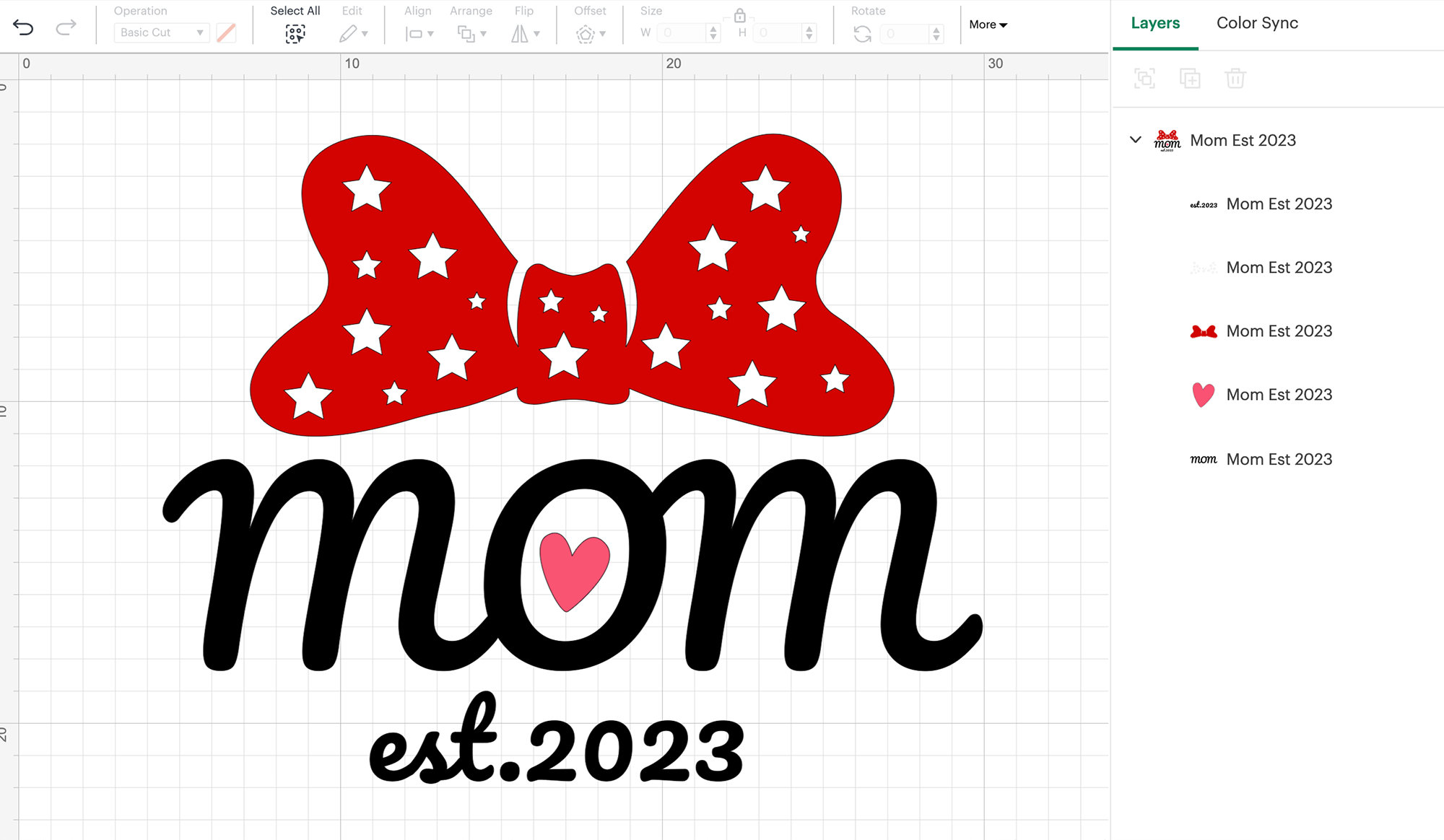Click the operation color swatch
This screenshot has height=840, width=1444.
(x=225, y=32)
